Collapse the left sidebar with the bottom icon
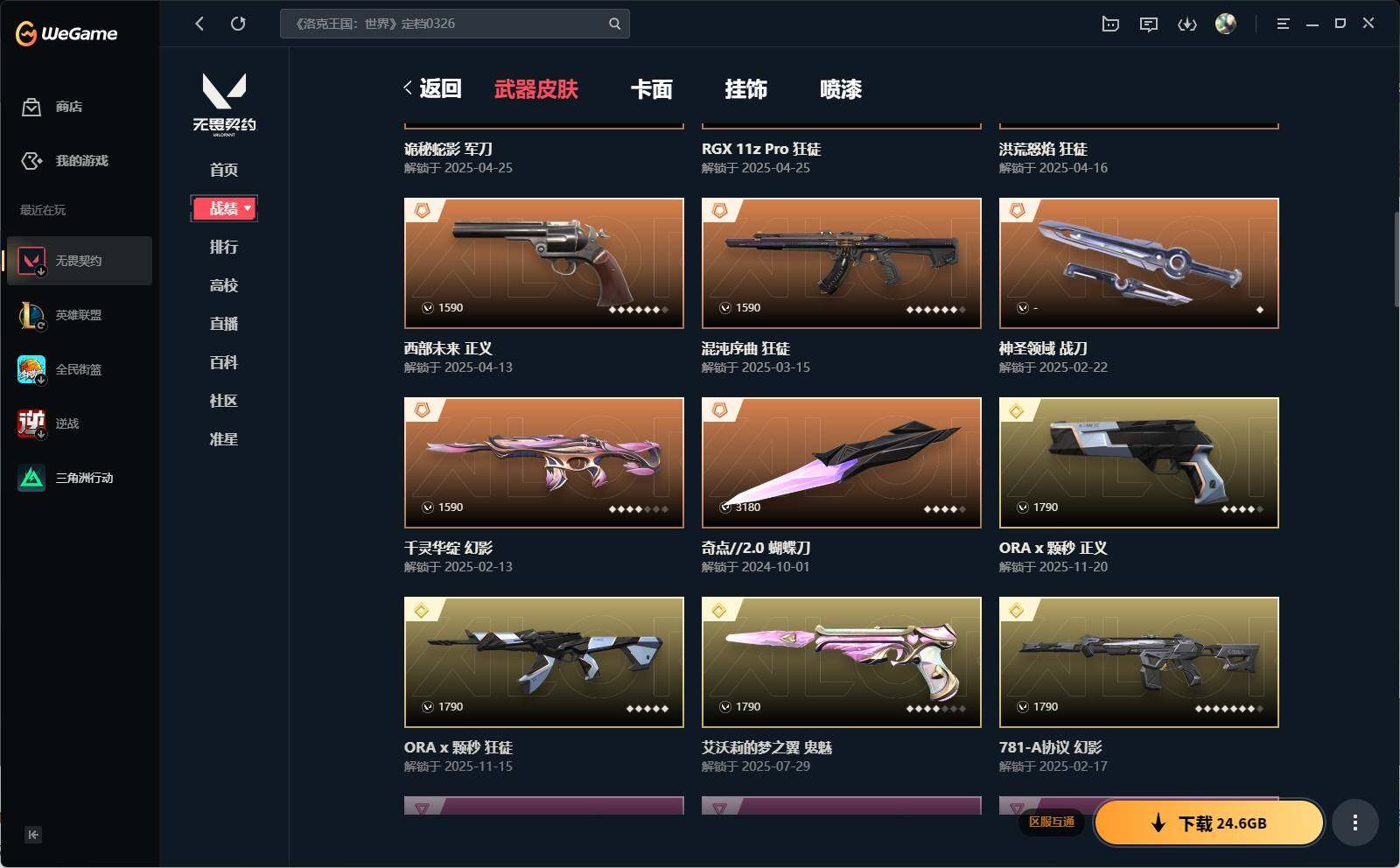 tap(33, 835)
